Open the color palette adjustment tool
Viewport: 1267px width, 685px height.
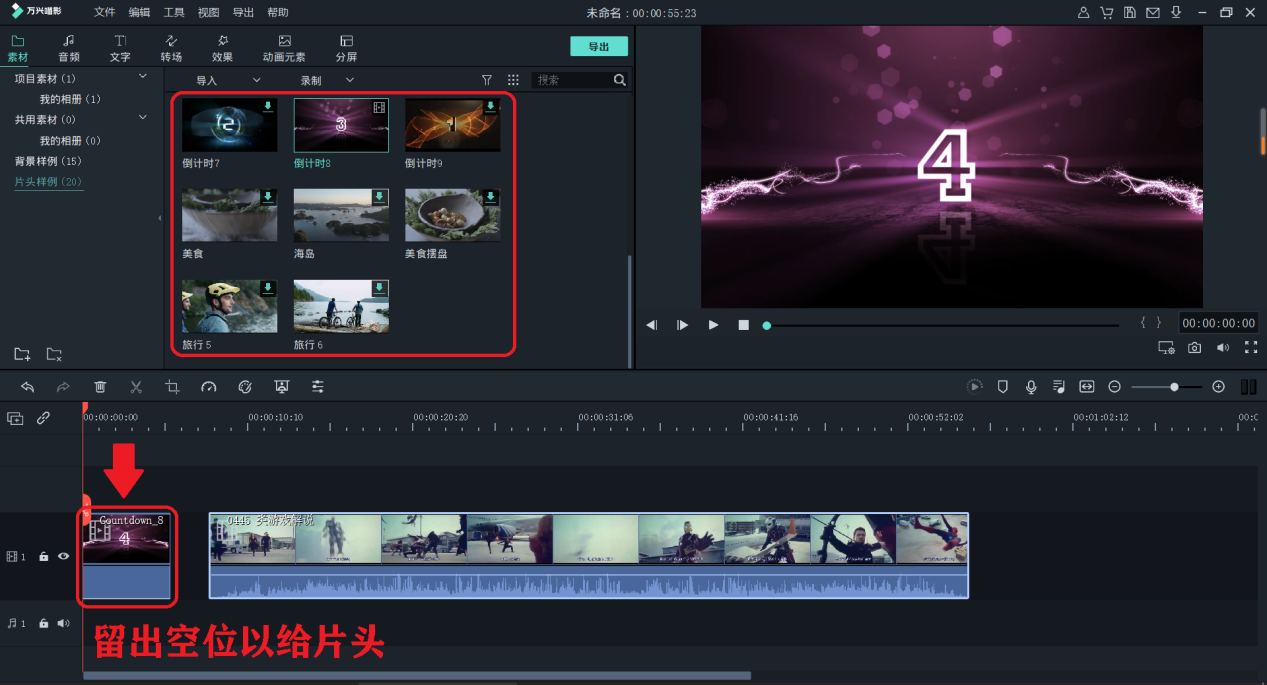pos(245,387)
